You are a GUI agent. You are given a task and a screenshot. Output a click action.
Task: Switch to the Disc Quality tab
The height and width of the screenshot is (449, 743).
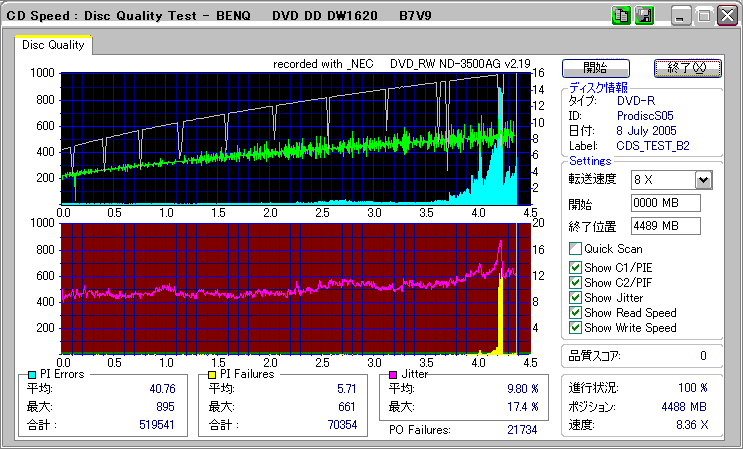(53, 45)
